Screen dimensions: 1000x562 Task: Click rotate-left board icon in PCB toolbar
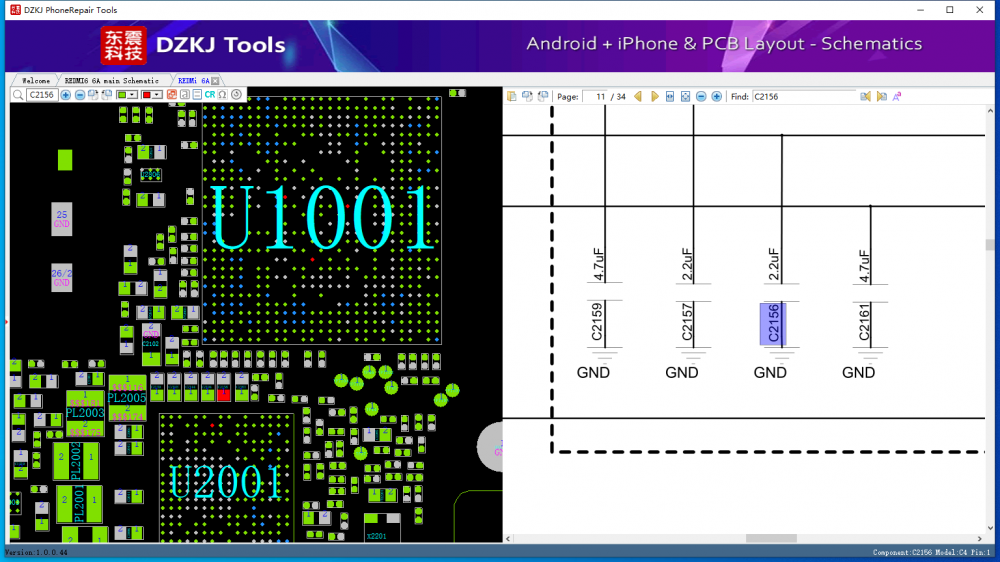107,95
